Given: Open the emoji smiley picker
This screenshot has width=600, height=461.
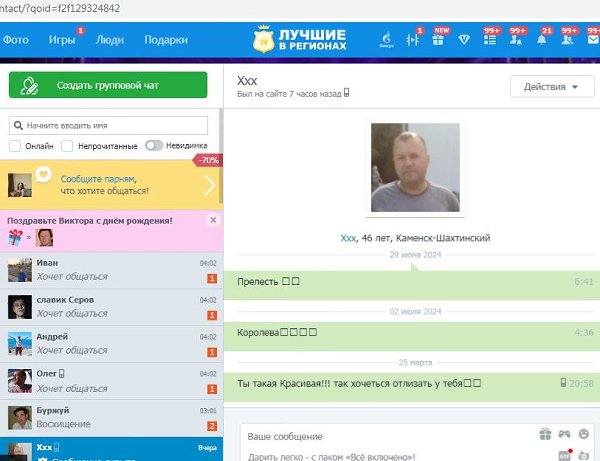Looking at the screenshot, I should coord(564,434).
